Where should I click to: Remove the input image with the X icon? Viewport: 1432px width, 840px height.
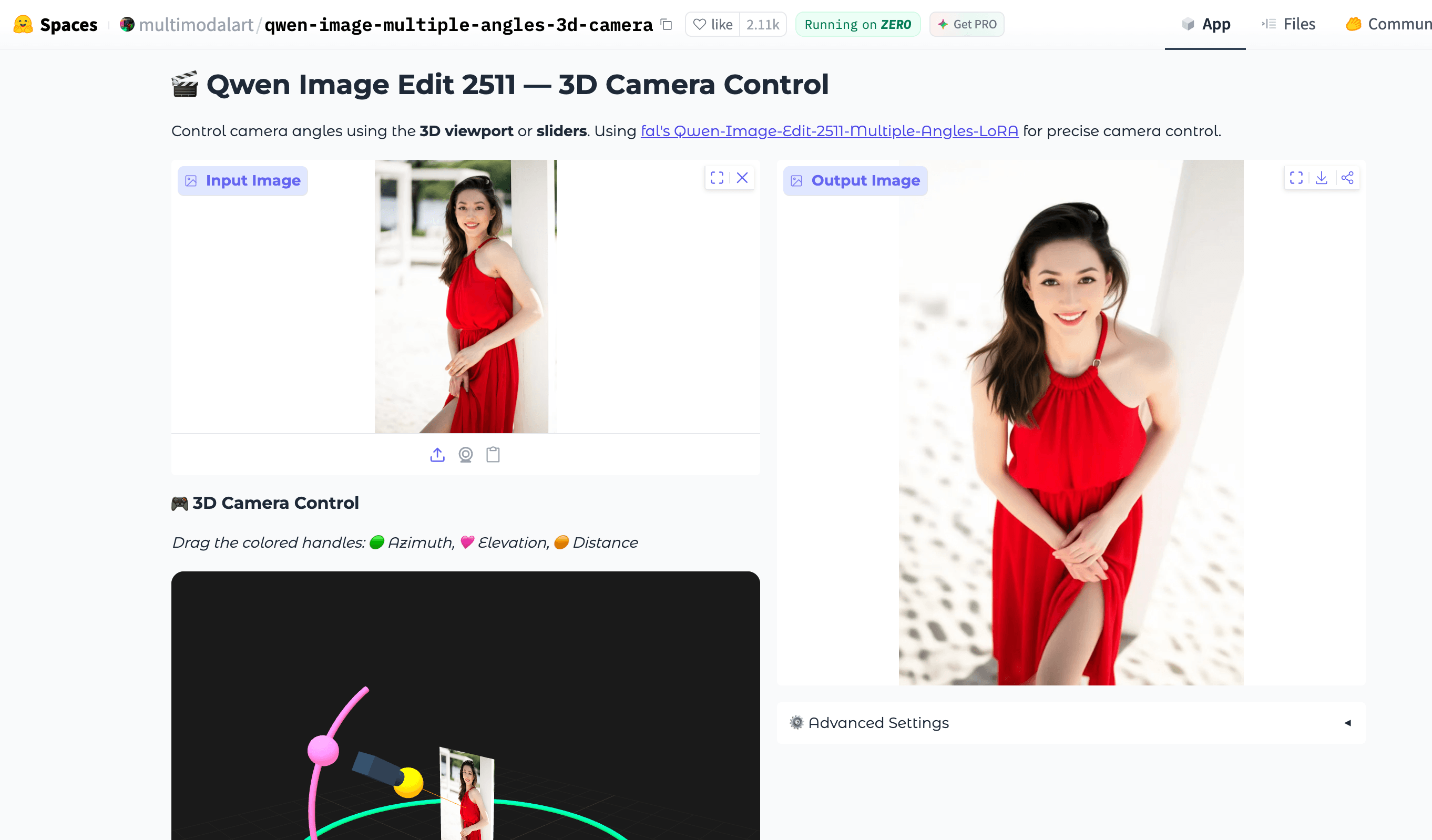tap(742, 178)
